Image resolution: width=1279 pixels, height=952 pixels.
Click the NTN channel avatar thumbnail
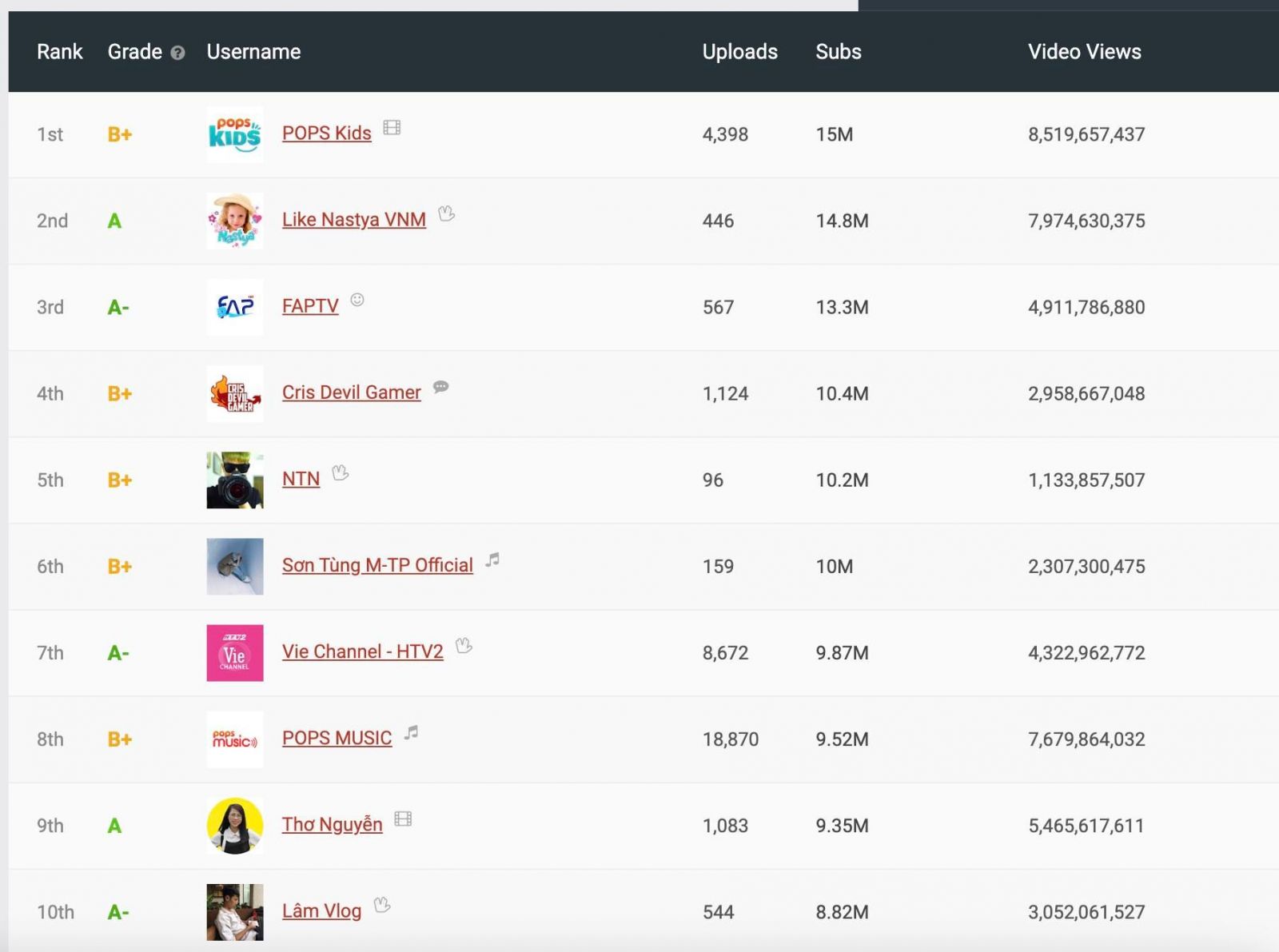234,480
